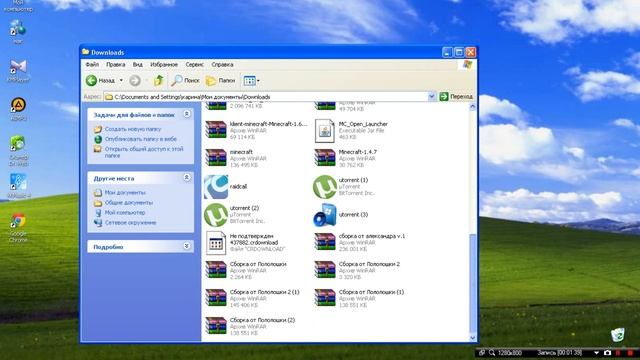
Task: Click the file list scrollbar down arrow
Action: pyautogui.click(x=473, y=338)
